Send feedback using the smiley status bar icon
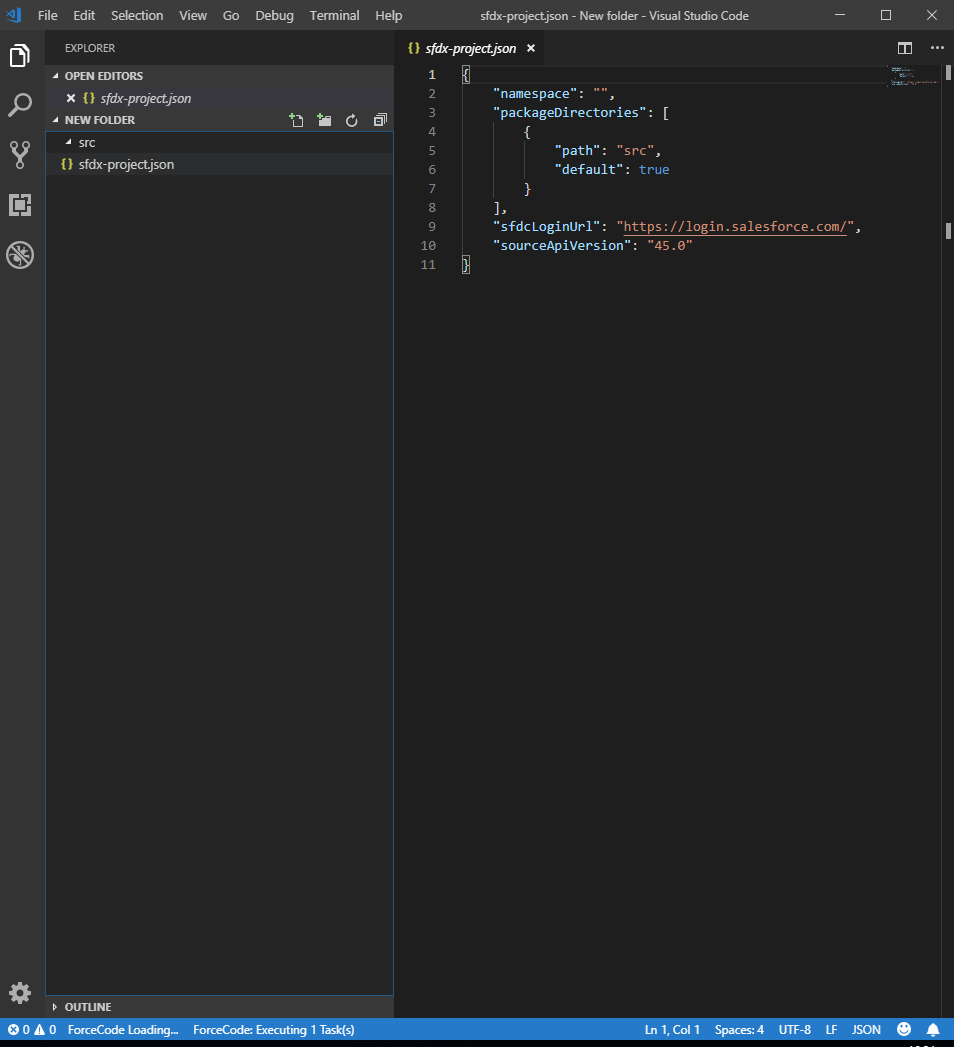954x1047 pixels. coord(903,1029)
